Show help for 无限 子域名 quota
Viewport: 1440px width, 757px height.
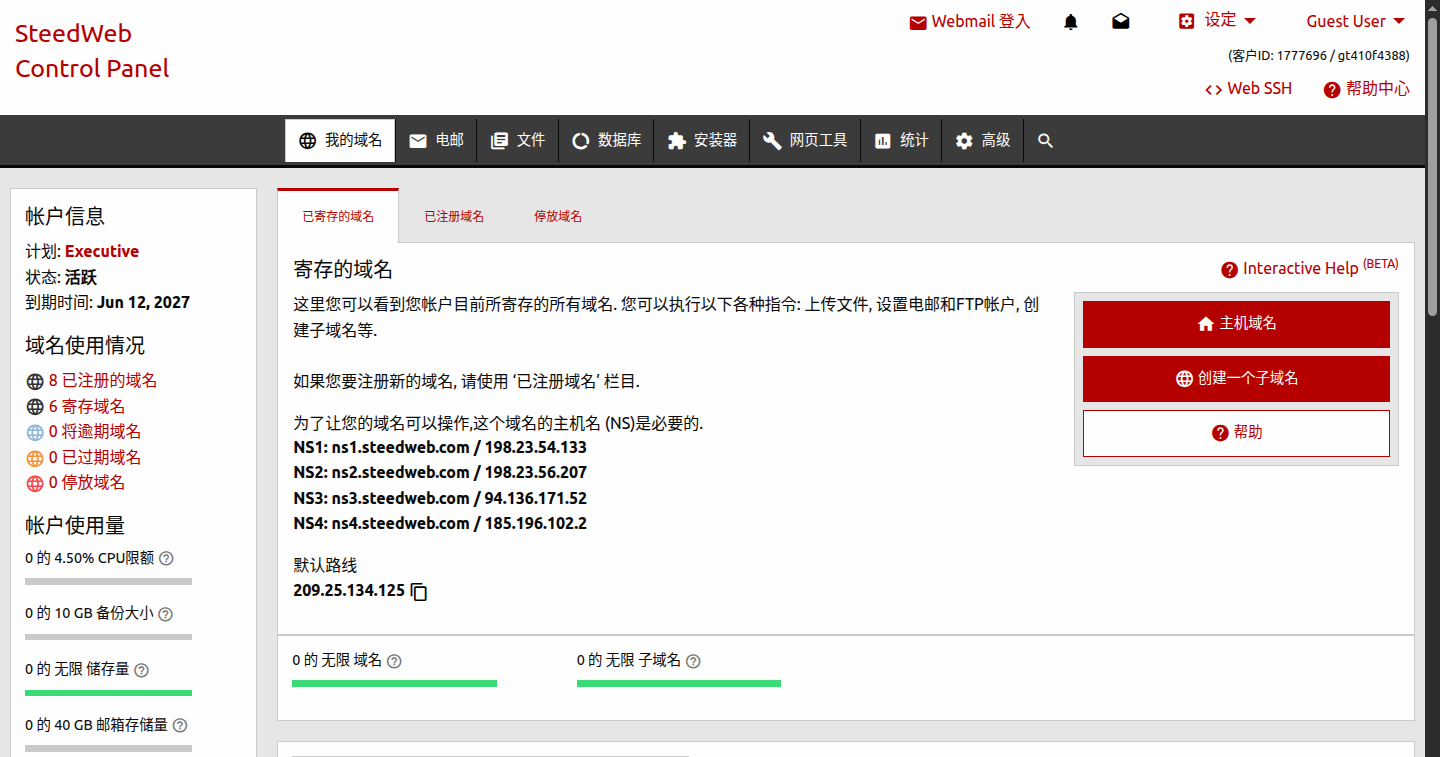[693, 661]
